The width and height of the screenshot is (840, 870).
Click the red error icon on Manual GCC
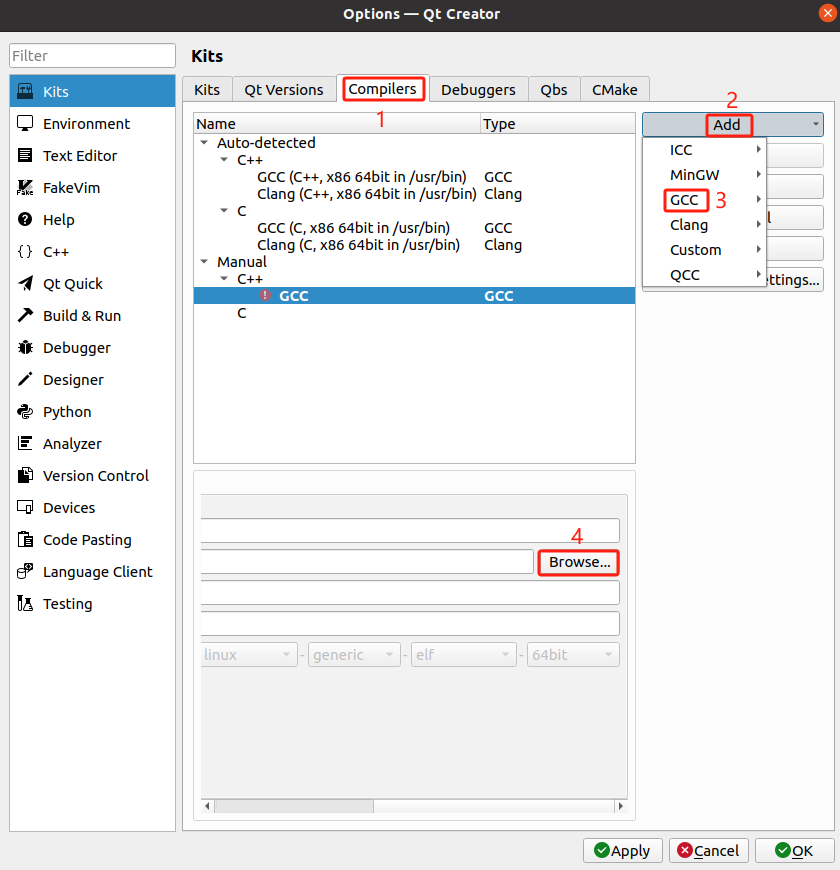pos(265,295)
